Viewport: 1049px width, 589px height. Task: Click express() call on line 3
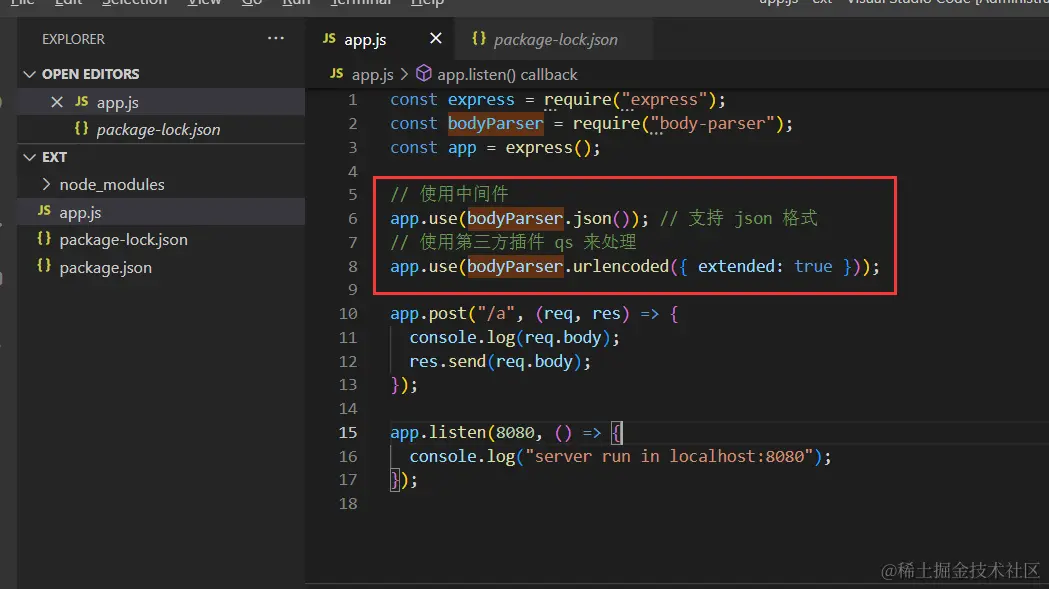[x=549, y=148]
